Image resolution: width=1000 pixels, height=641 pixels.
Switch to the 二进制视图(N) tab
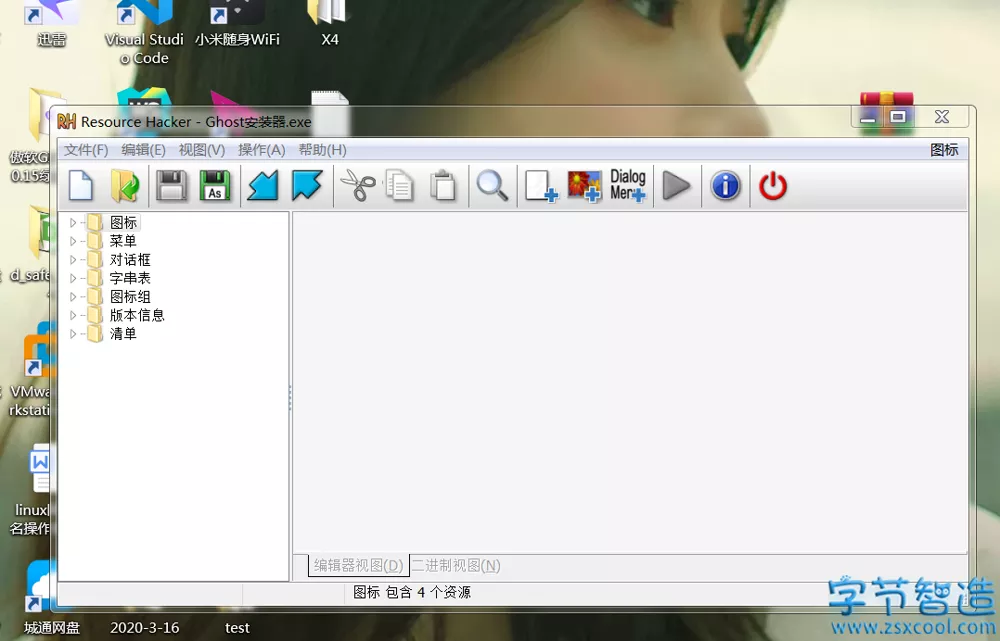(456, 566)
